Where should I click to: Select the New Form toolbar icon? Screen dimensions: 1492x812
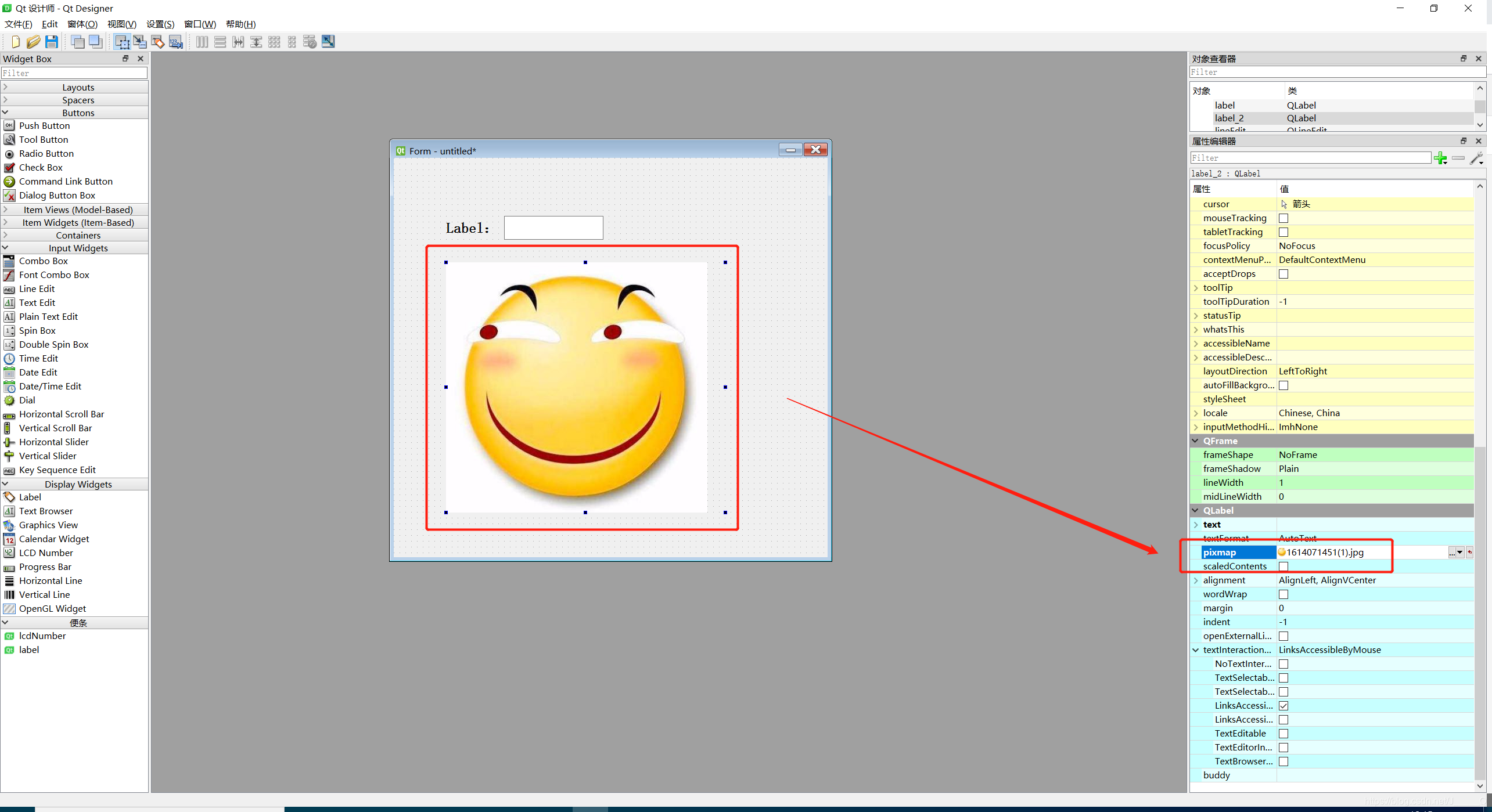(15, 41)
